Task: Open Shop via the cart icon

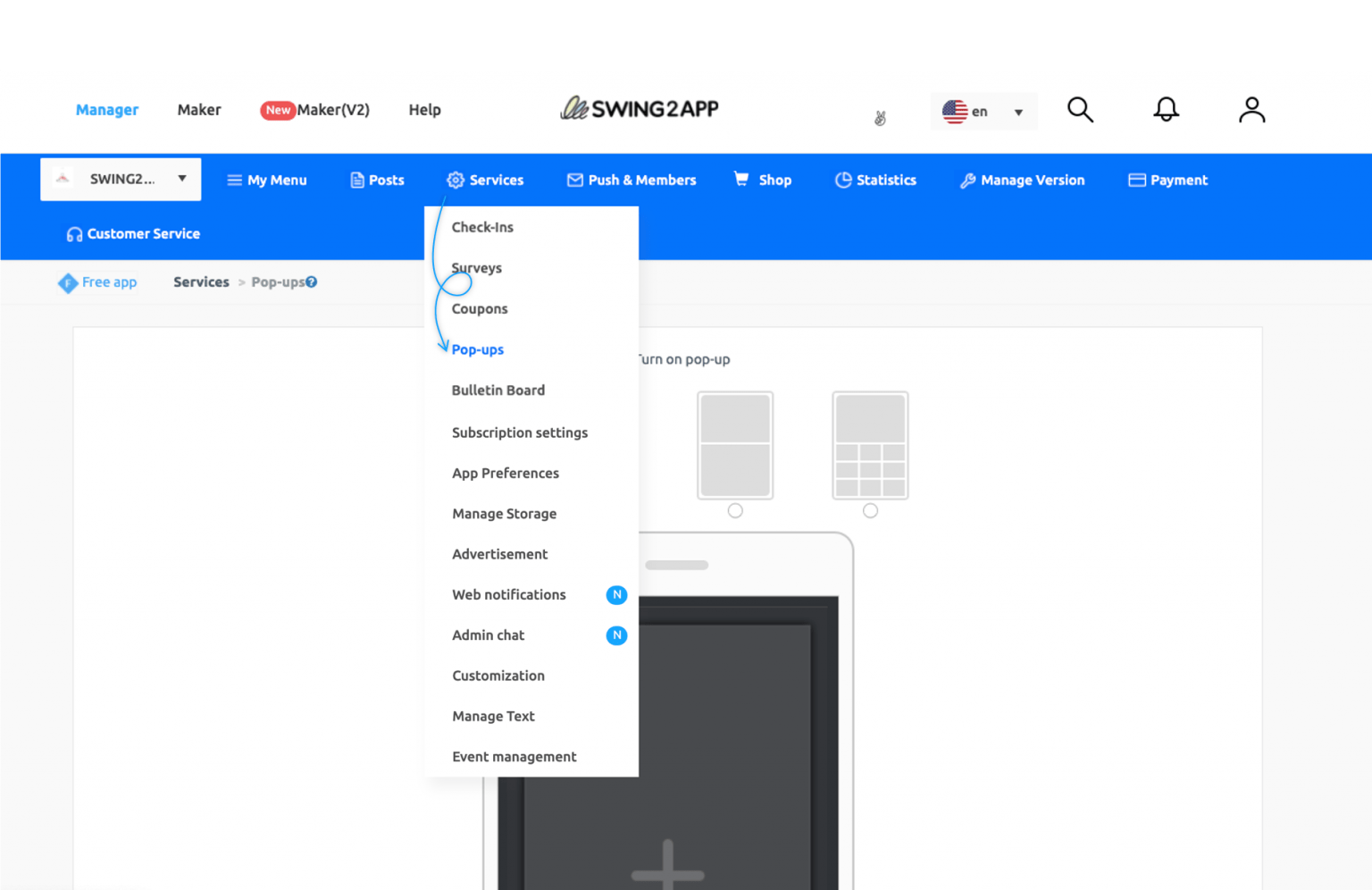Action: [741, 180]
